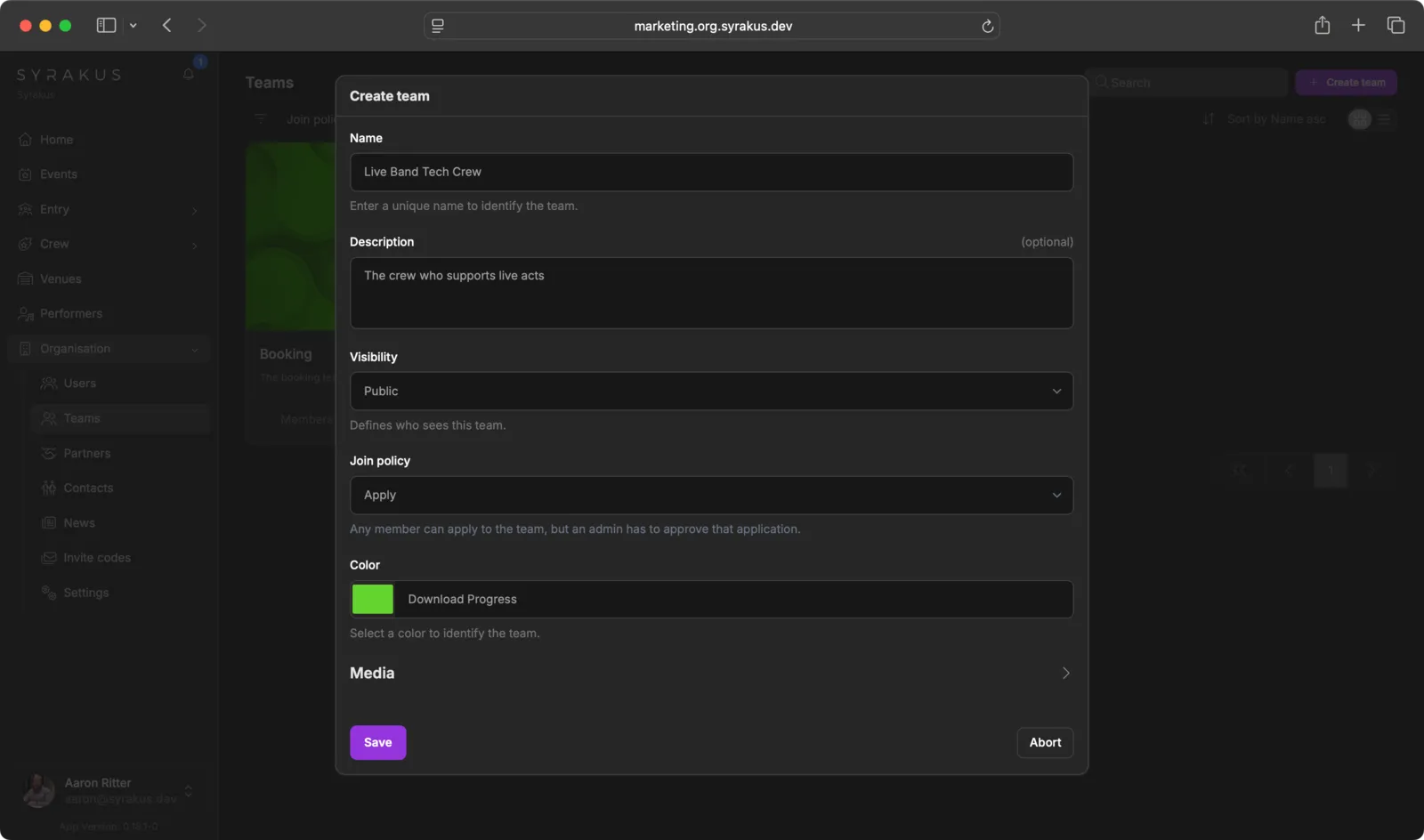This screenshot has width=1424, height=840.
Task: Open the Invite codes page
Action: pos(97,557)
